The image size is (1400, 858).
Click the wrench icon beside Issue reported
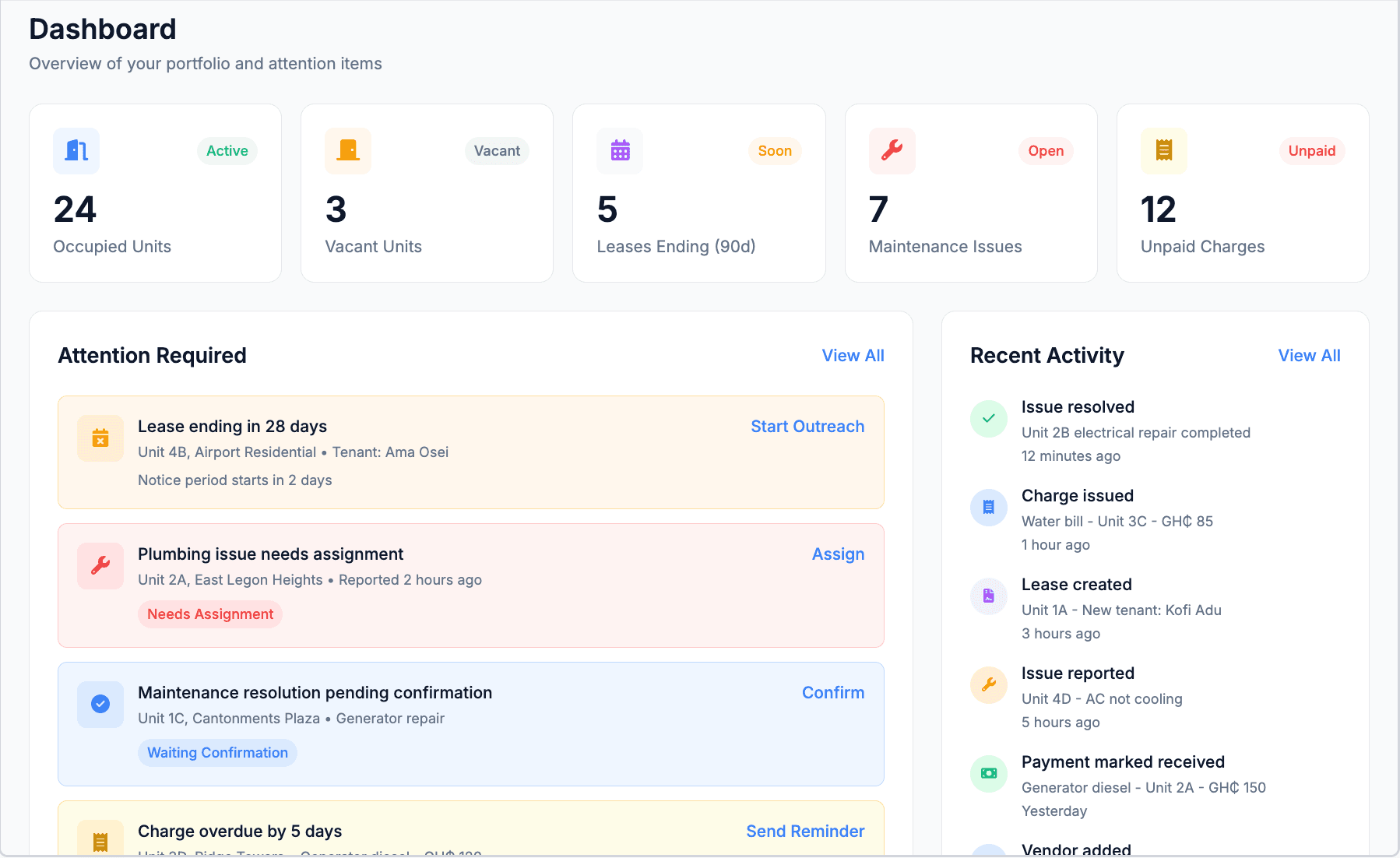click(988, 684)
